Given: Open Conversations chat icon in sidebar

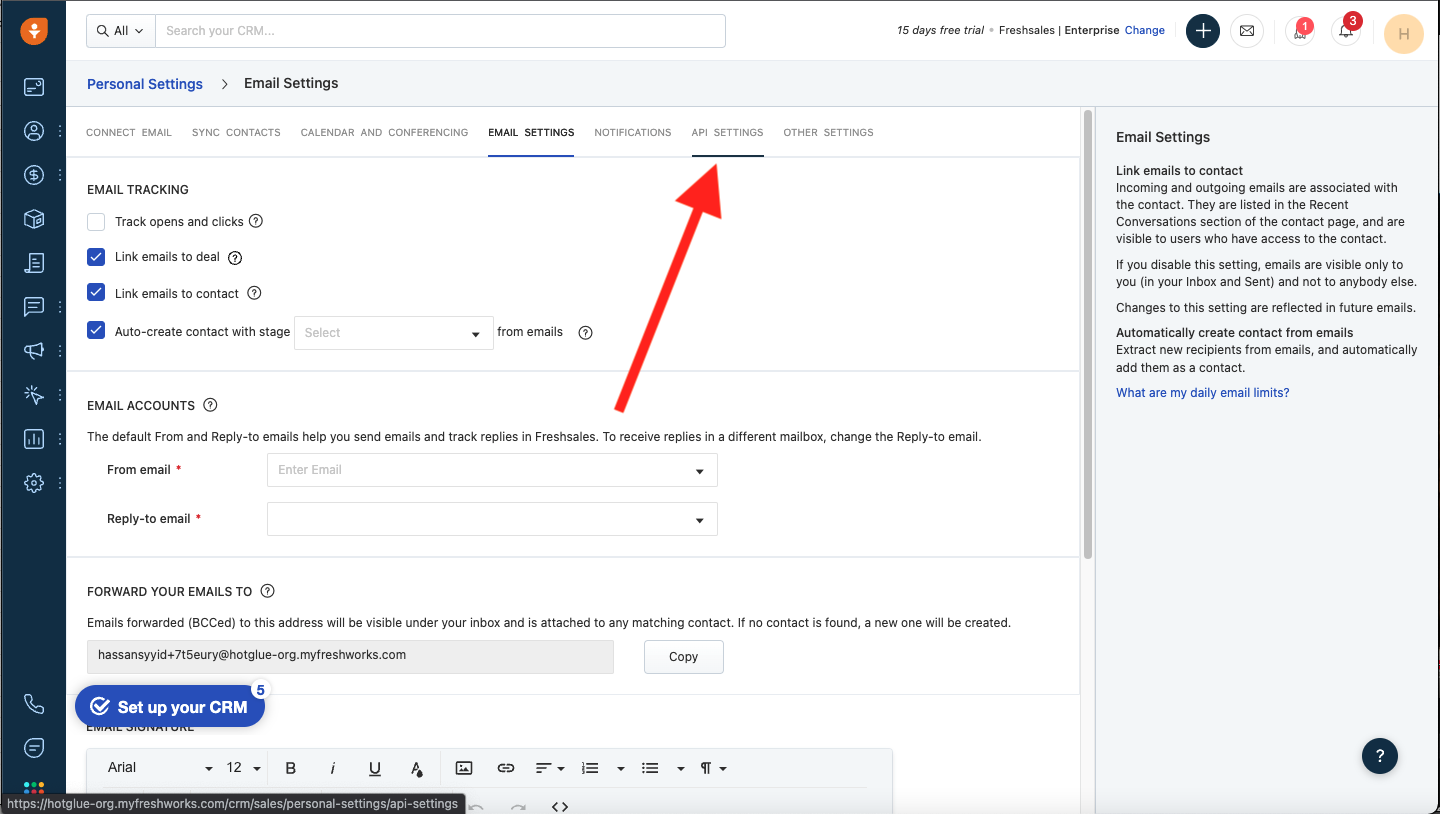Looking at the screenshot, I should click(x=34, y=307).
